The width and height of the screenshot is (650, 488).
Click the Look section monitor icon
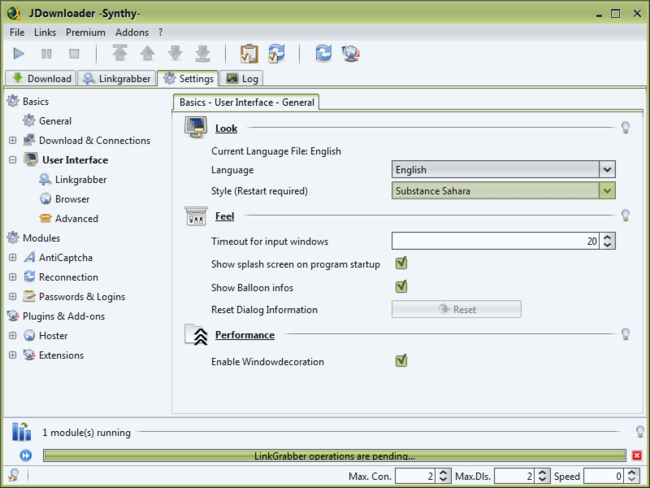coord(196,127)
